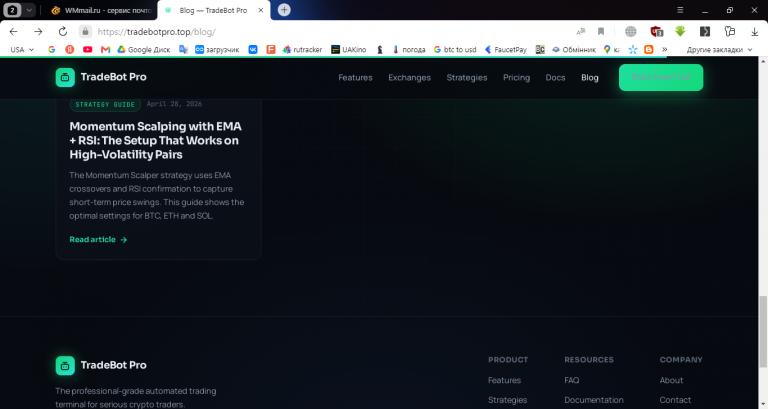Open the footer About link

671,380
